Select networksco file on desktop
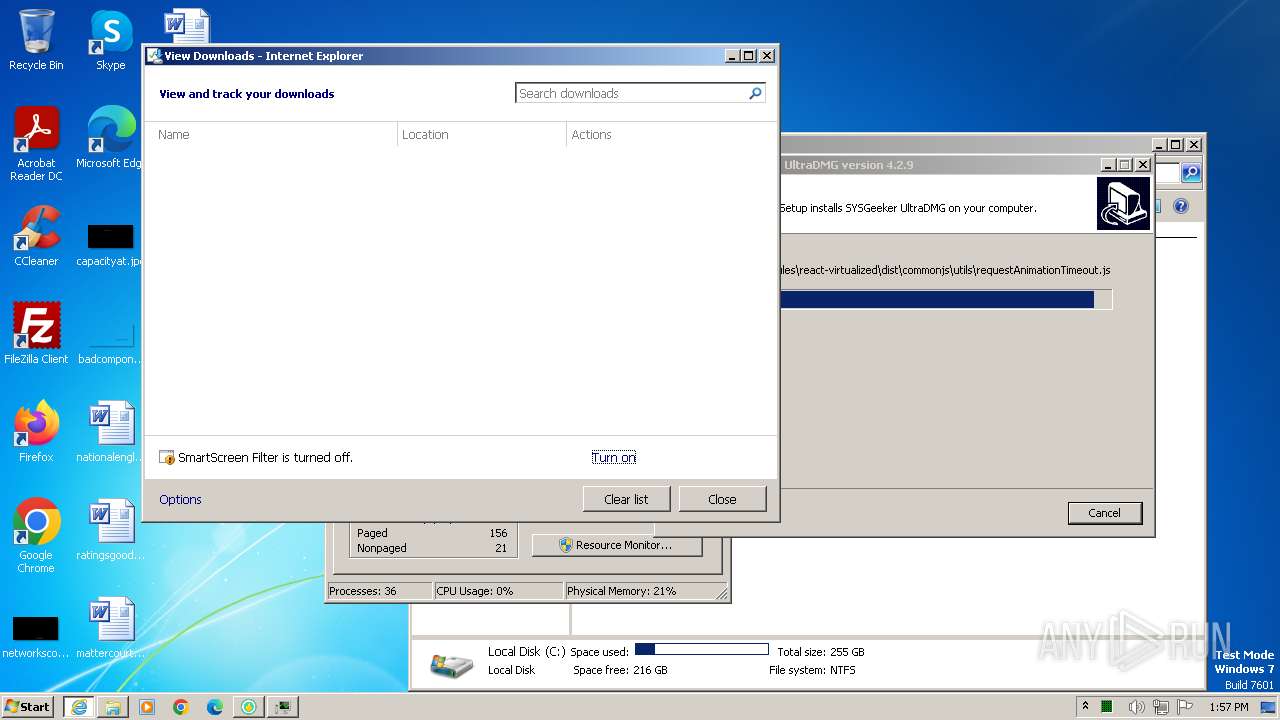Image resolution: width=1280 pixels, height=720 pixels. point(36,637)
